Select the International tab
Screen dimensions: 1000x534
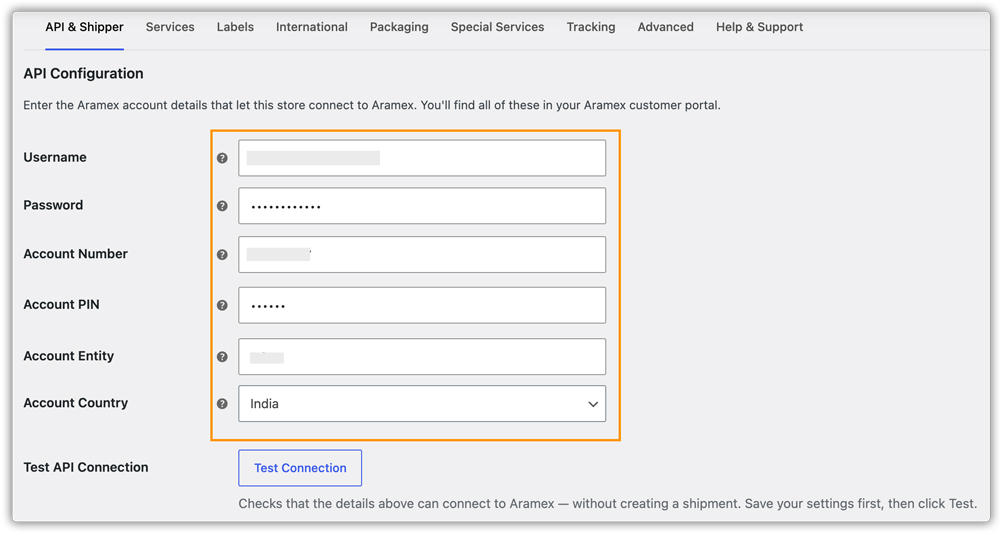click(312, 27)
